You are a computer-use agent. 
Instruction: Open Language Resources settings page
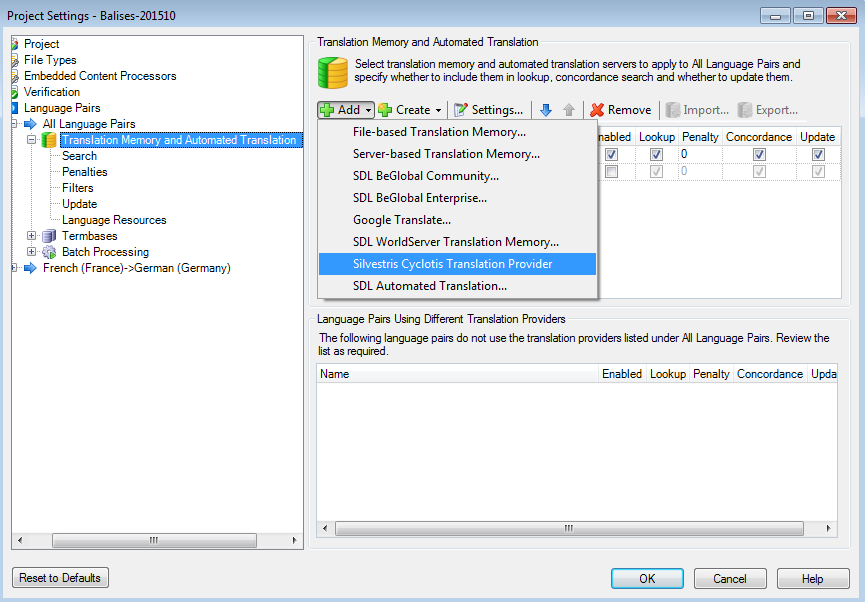point(114,220)
